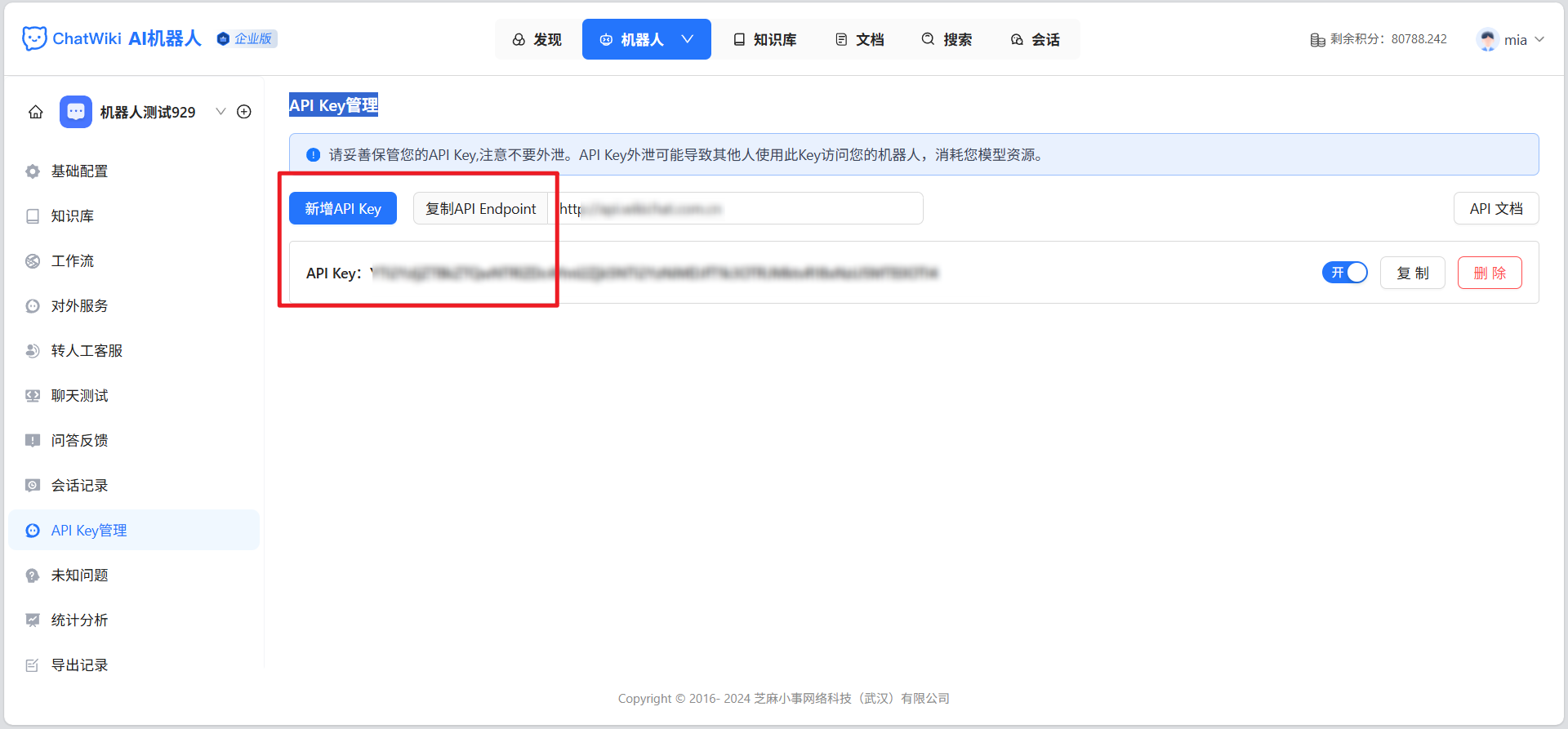The width and height of the screenshot is (1568, 729).
Task: Add a new robot with the plus icon
Action: pyautogui.click(x=244, y=112)
